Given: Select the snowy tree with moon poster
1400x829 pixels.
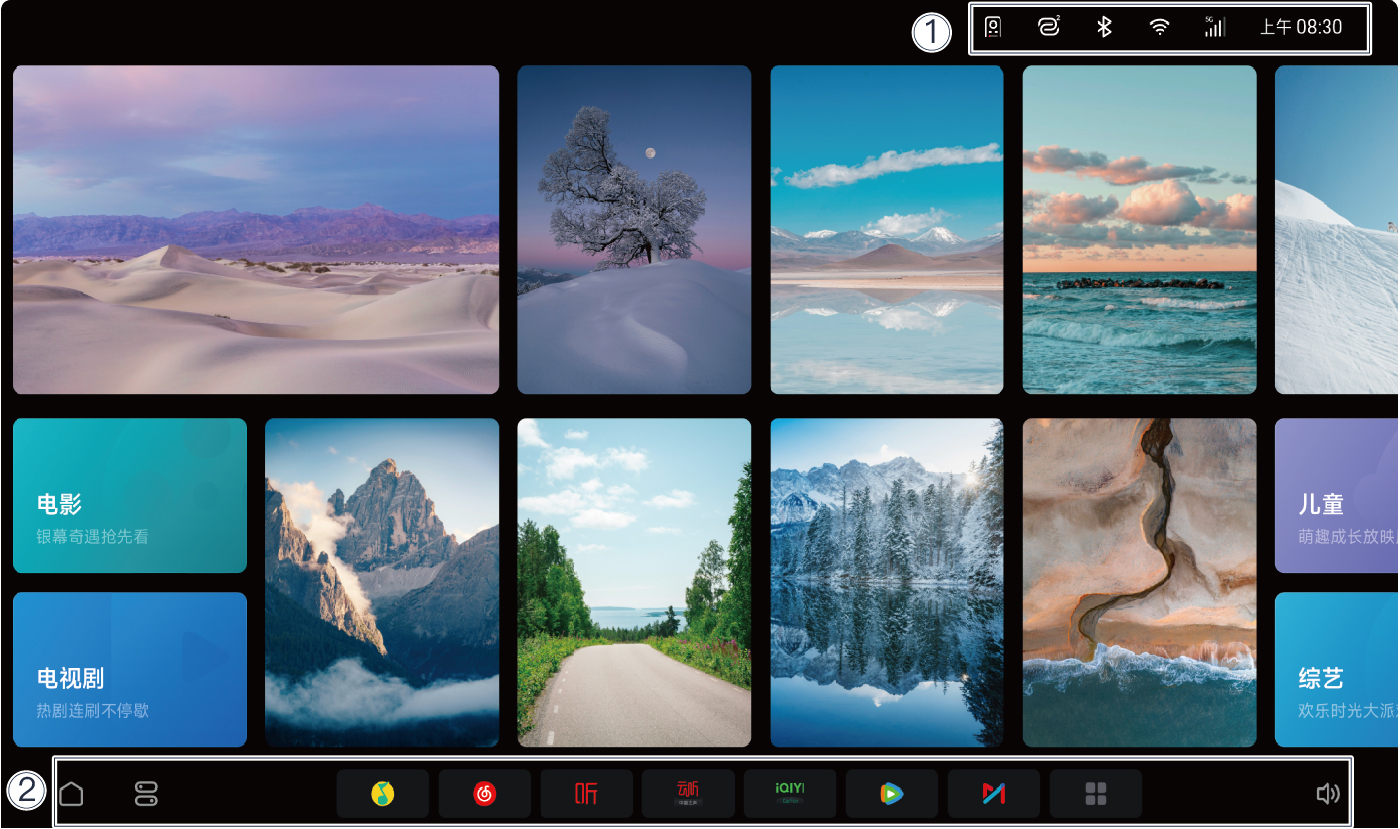Looking at the screenshot, I should pyautogui.click(x=634, y=229).
